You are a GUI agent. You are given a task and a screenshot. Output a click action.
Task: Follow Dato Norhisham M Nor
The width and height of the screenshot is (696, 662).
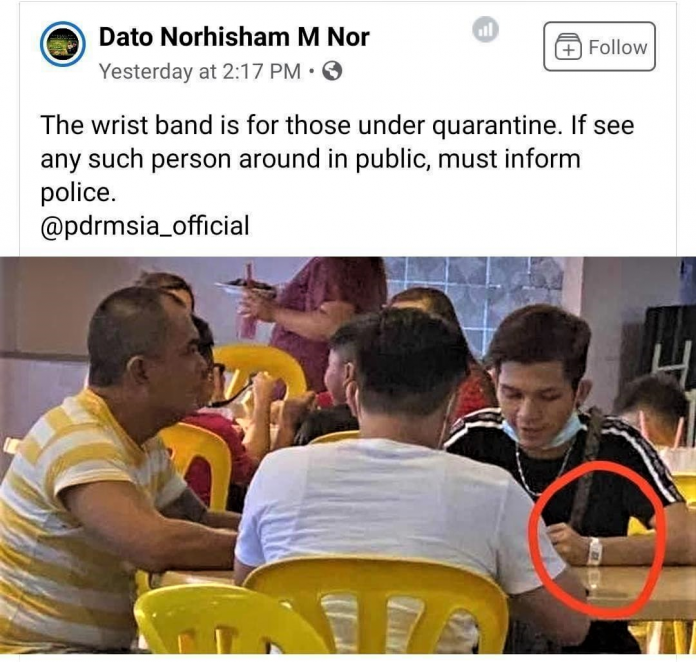(x=599, y=46)
